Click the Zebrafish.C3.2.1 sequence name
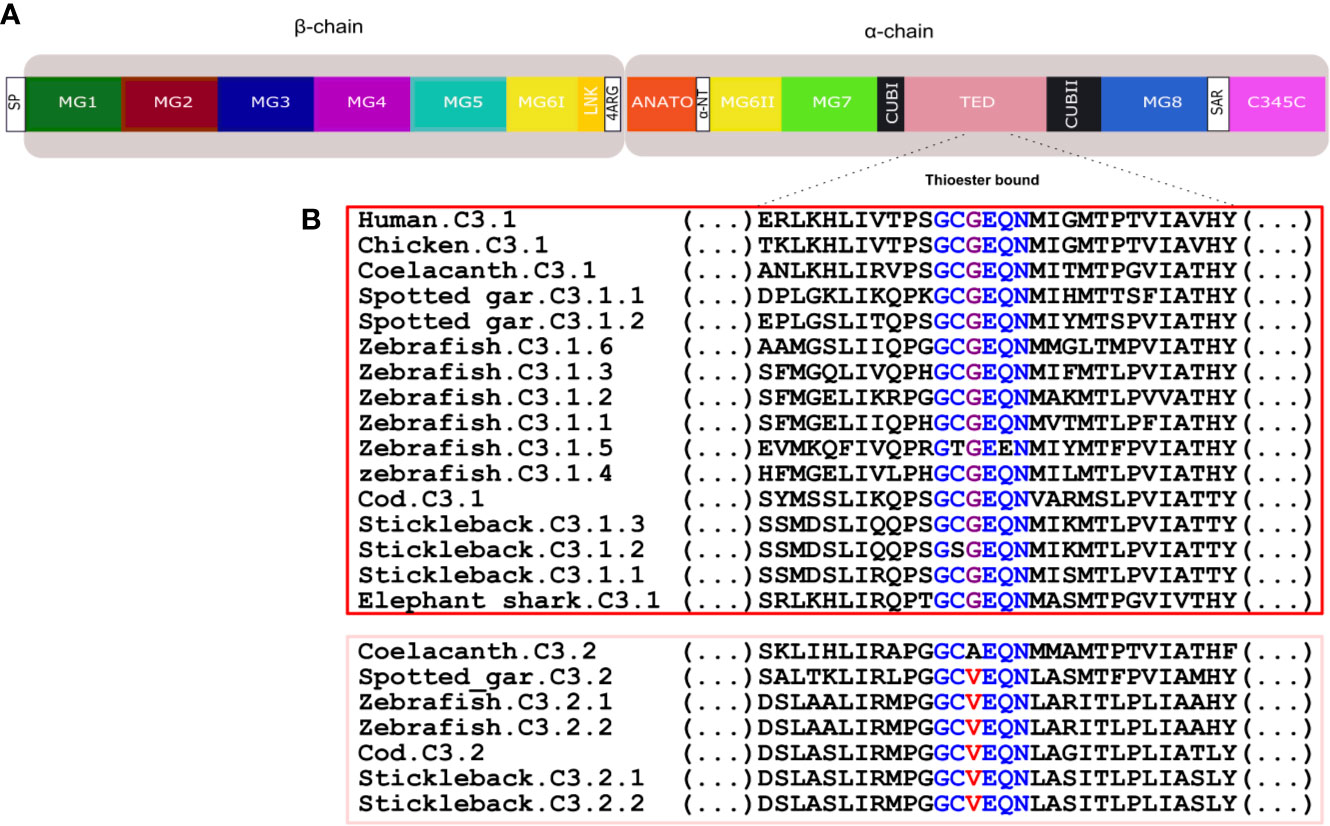This screenshot has width=1330, height=826. 485,701
